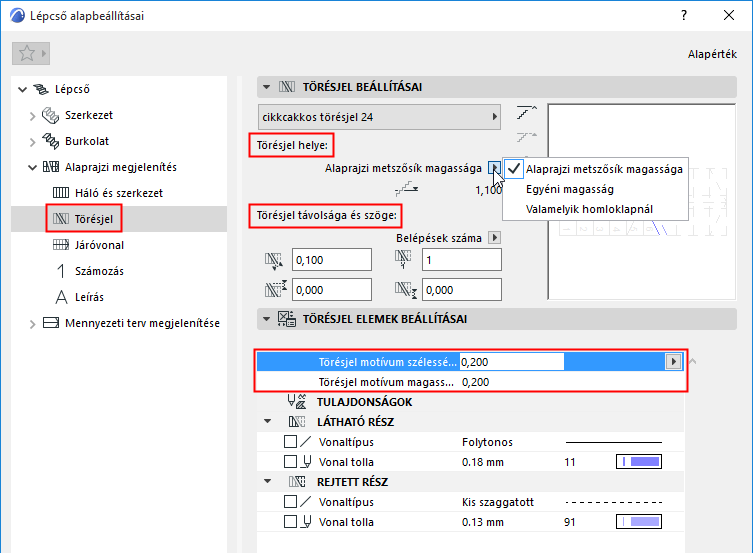Click the Mennyezeti terv megjelenítése icon
Screen dimensions: 753x553
pyautogui.click(x=51, y=323)
